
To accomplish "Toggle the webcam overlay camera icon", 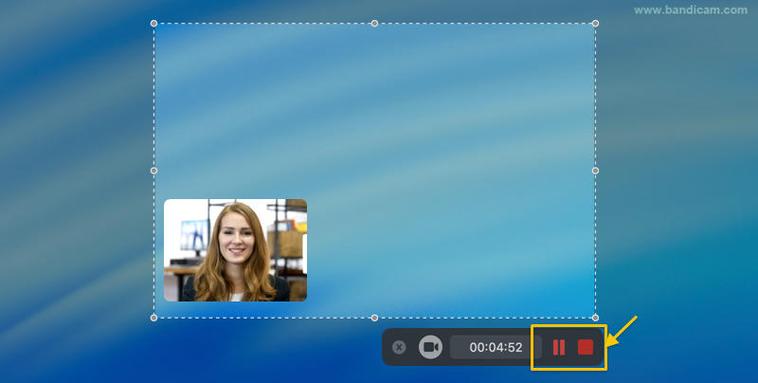I will (430, 347).
